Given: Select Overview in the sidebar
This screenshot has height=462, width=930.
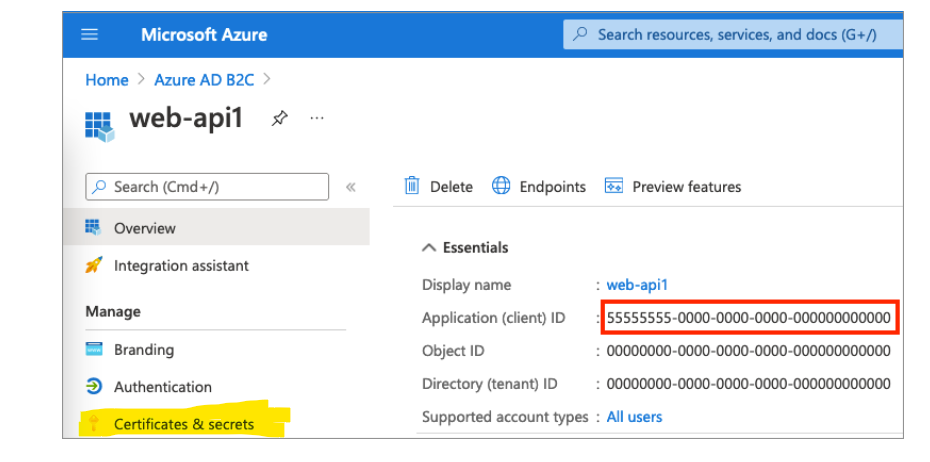Looking at the screenshot, I should [216, 228].
